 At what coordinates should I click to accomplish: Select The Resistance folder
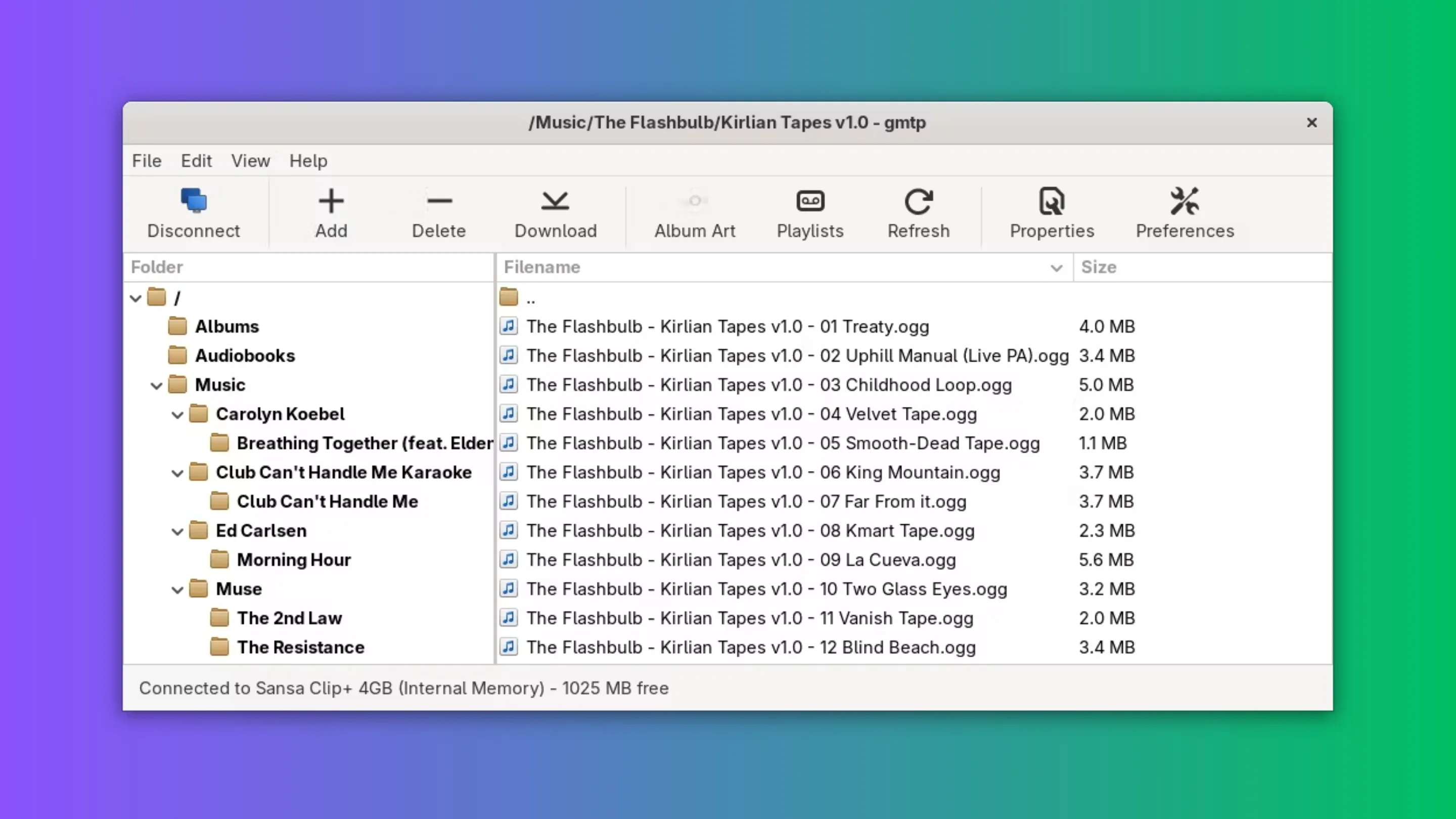coord(301,647)
